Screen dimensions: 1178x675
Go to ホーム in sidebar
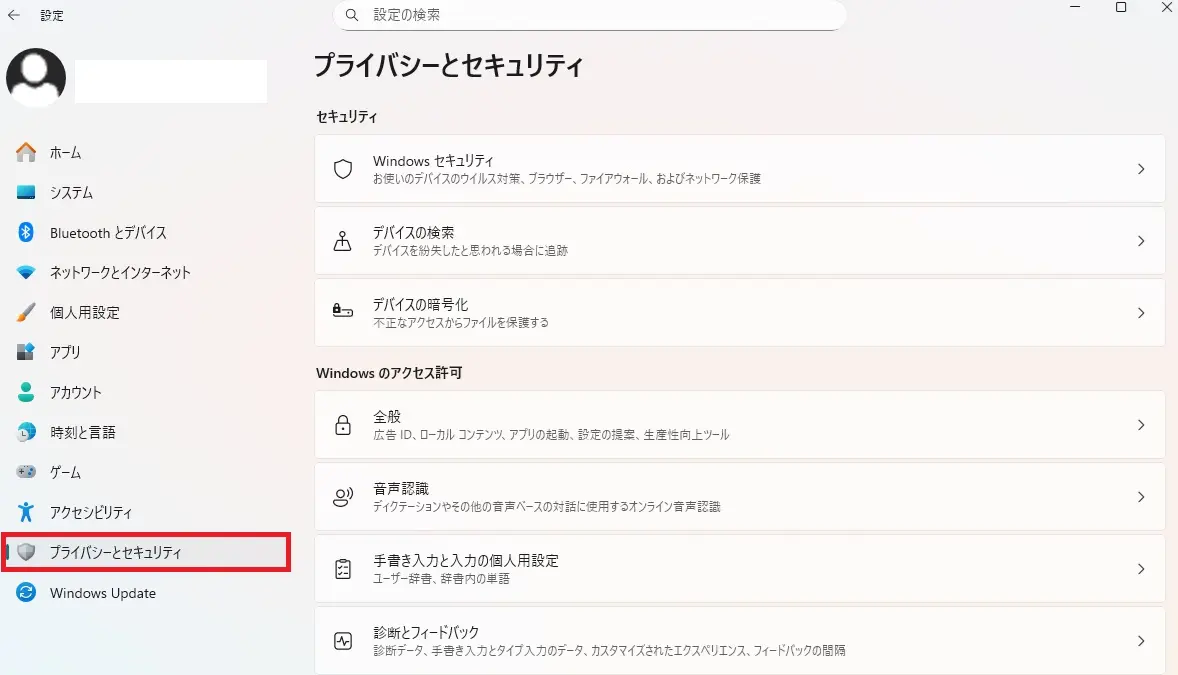pyautogui.click(x=146, y=153)
